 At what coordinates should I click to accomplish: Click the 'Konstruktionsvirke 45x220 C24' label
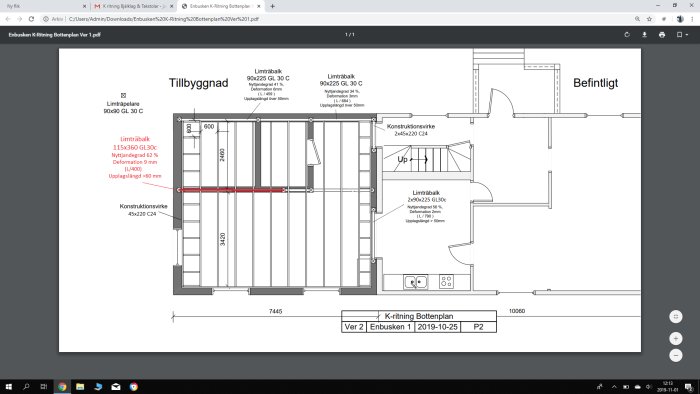[x=143, y=210]
